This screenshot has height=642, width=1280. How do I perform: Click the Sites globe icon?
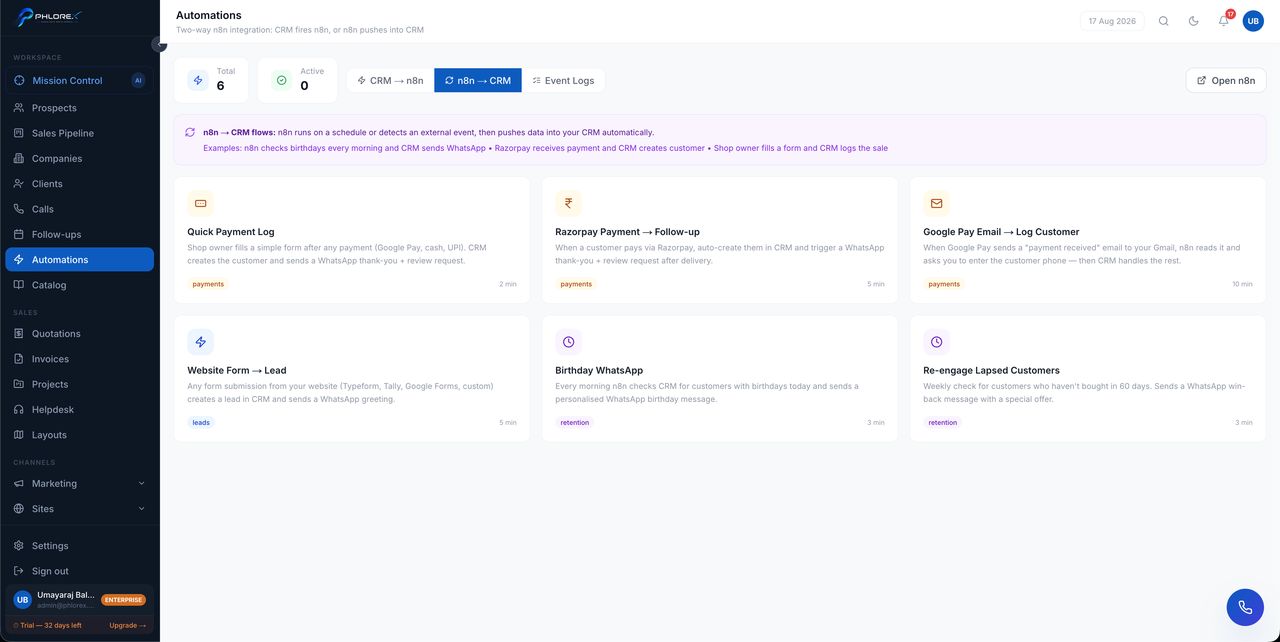(19, 509)
